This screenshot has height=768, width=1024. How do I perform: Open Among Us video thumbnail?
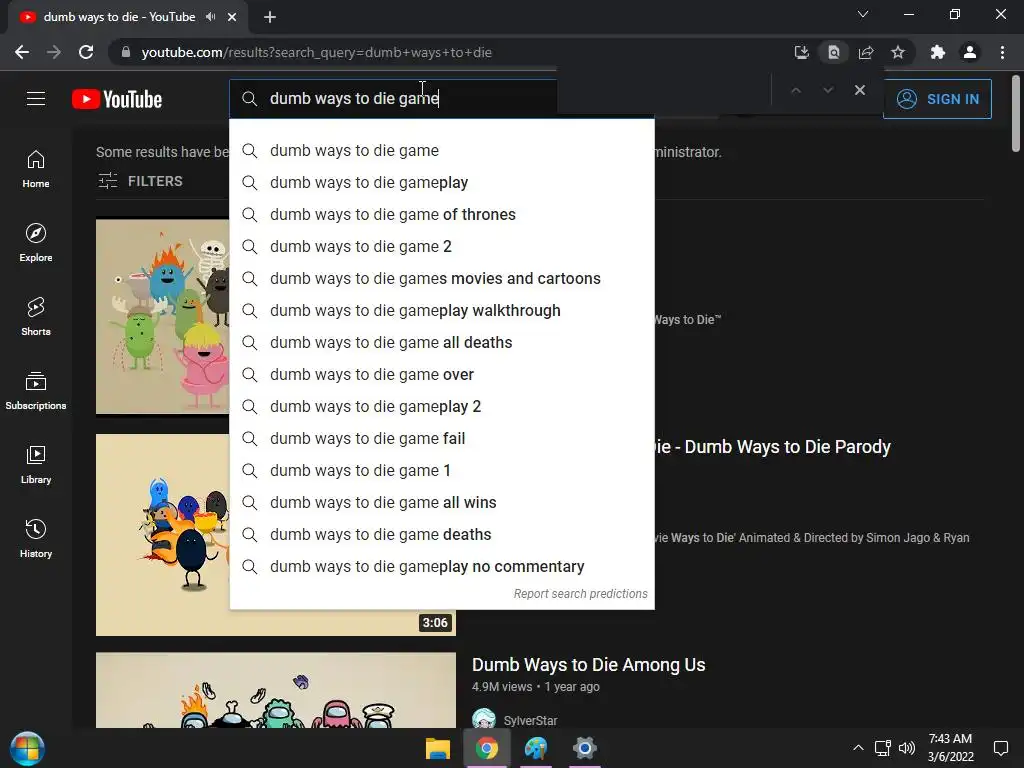[276, 690]
